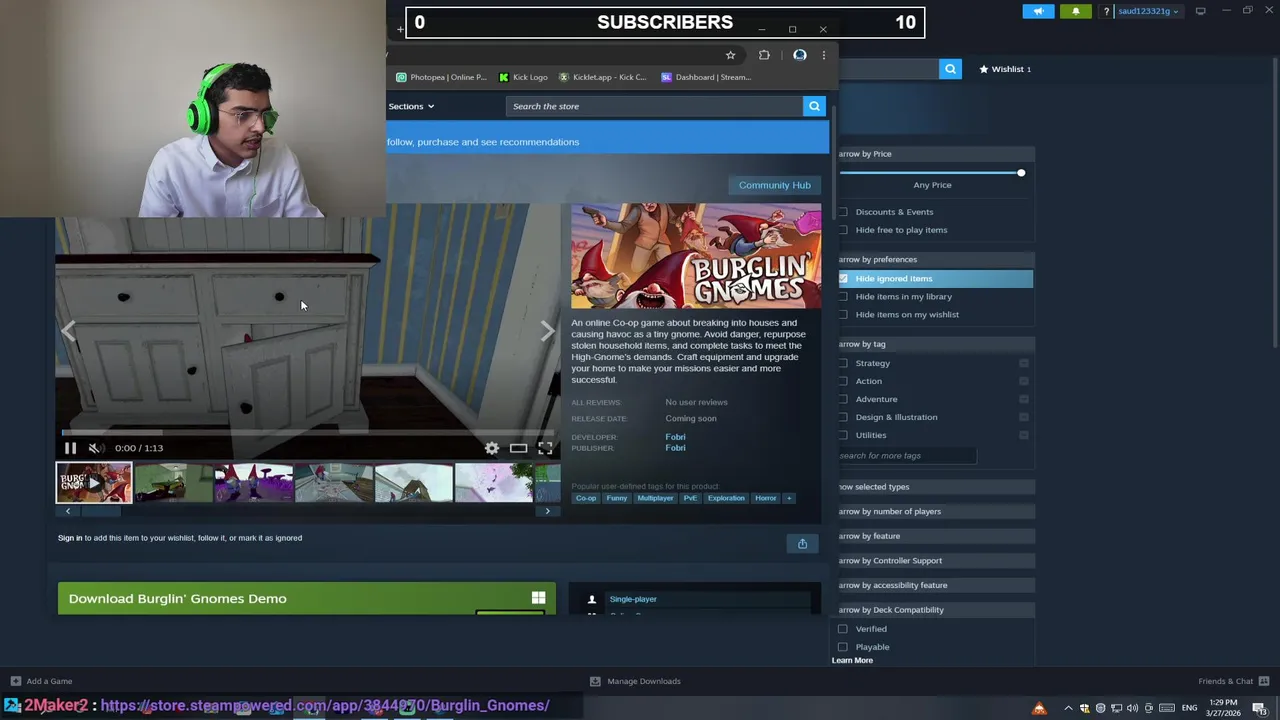Select the PvE tag
The image size is (1280, 720).
coord(690,498)
